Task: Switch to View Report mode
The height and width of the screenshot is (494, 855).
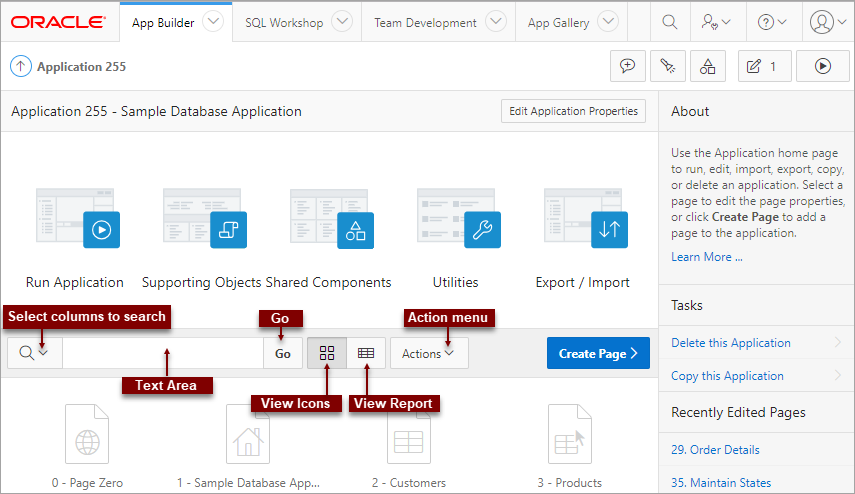Action: (366, 353)
